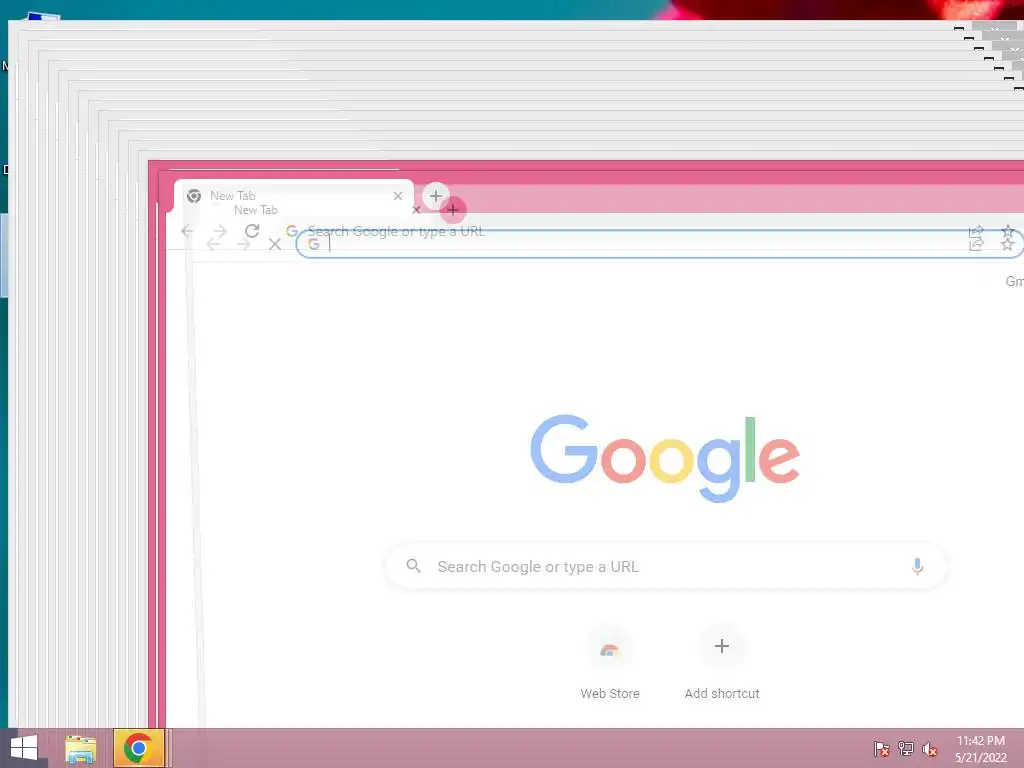Click the reload page icon

[252, 231]
